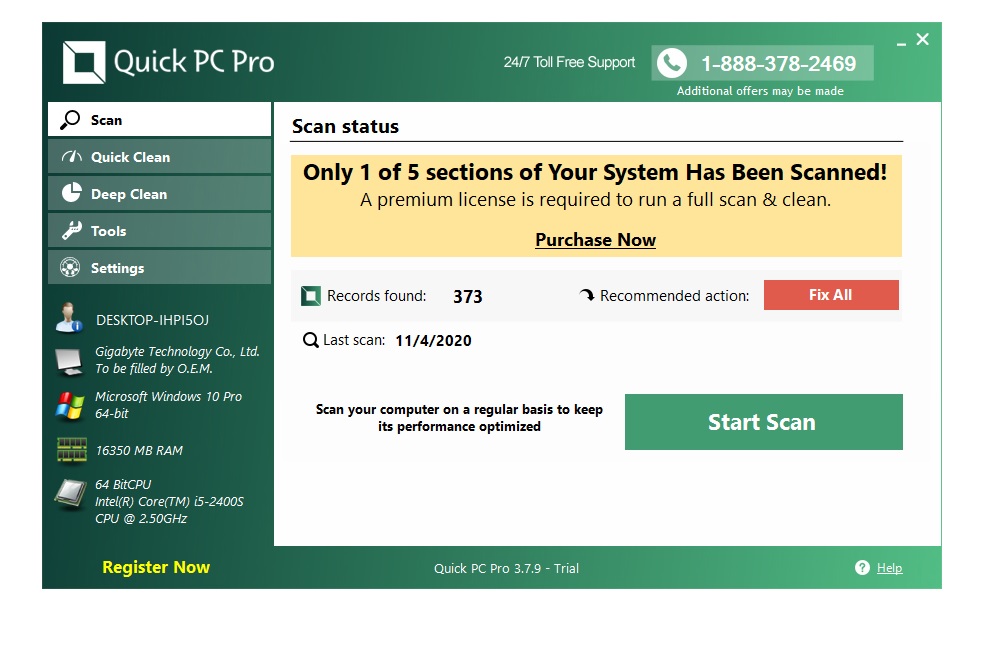This screenshot has width=1004, height=667.
Task: Click the green phone support icon
Action: 672,63
